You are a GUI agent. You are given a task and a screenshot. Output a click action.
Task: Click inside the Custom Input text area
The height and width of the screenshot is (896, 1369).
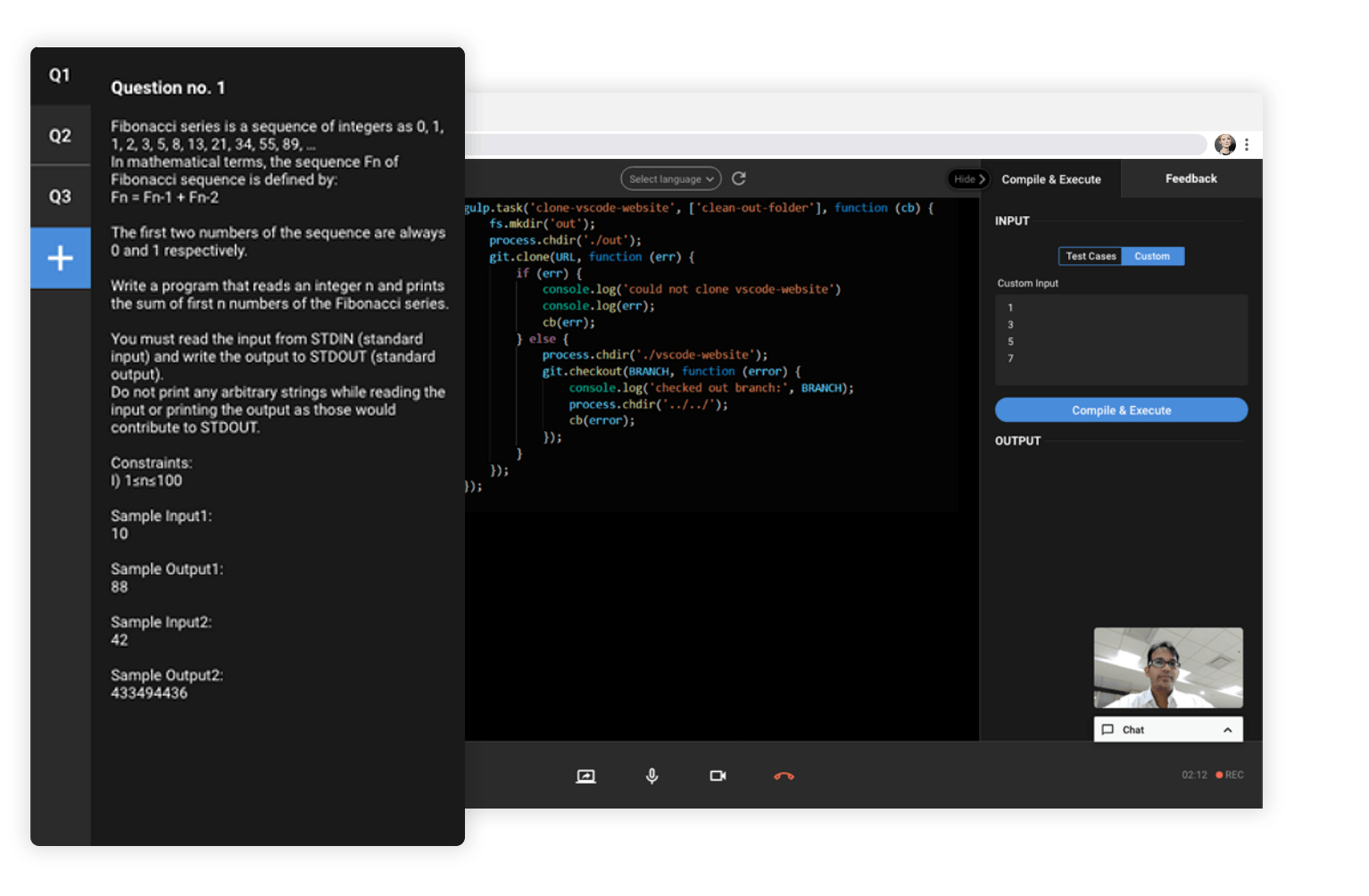pyautogui.click(x=1121, y=339)
